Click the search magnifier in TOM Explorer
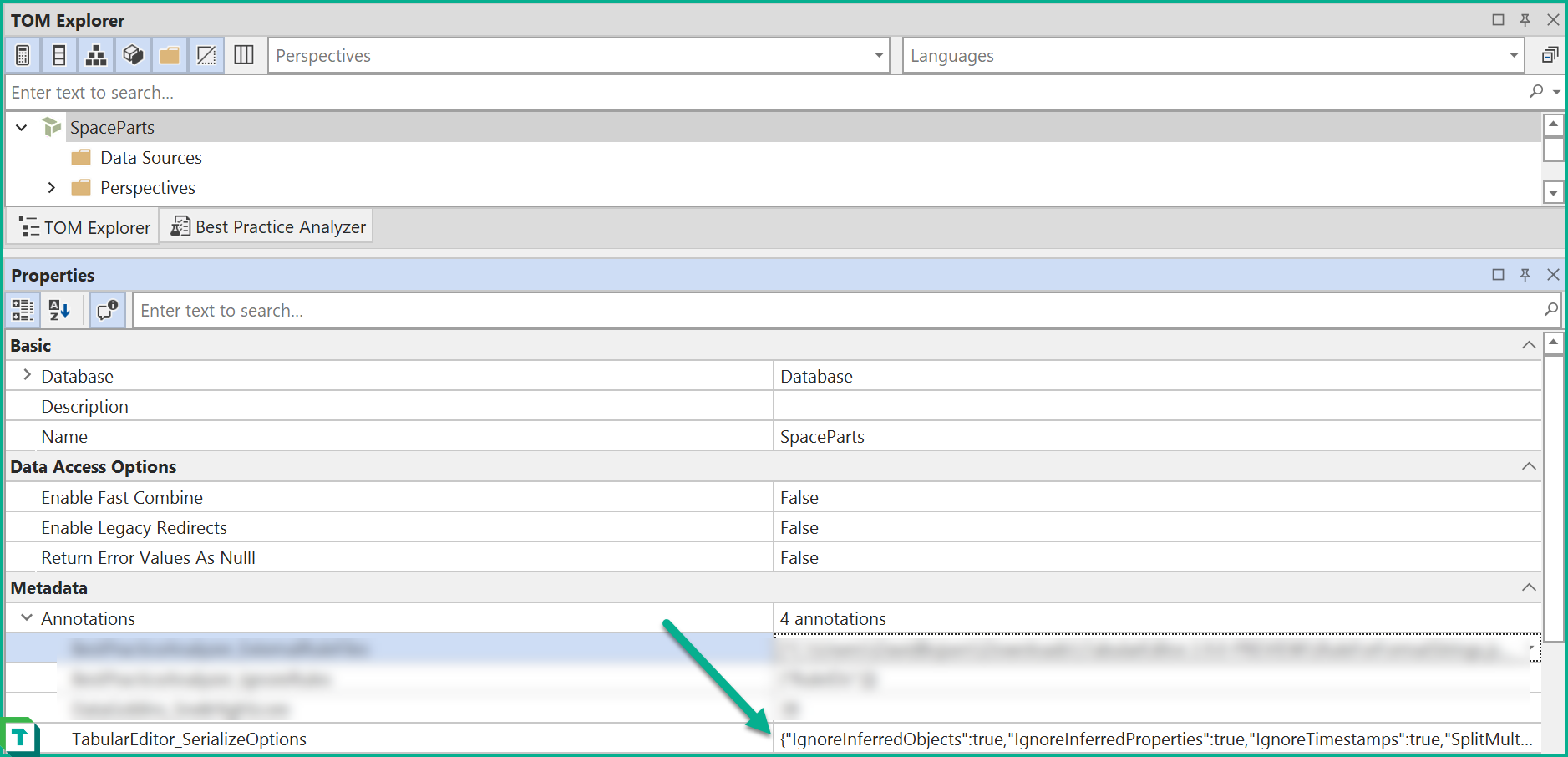Viewport: 1568px width, 757px height. click(x=1536, y=92)
